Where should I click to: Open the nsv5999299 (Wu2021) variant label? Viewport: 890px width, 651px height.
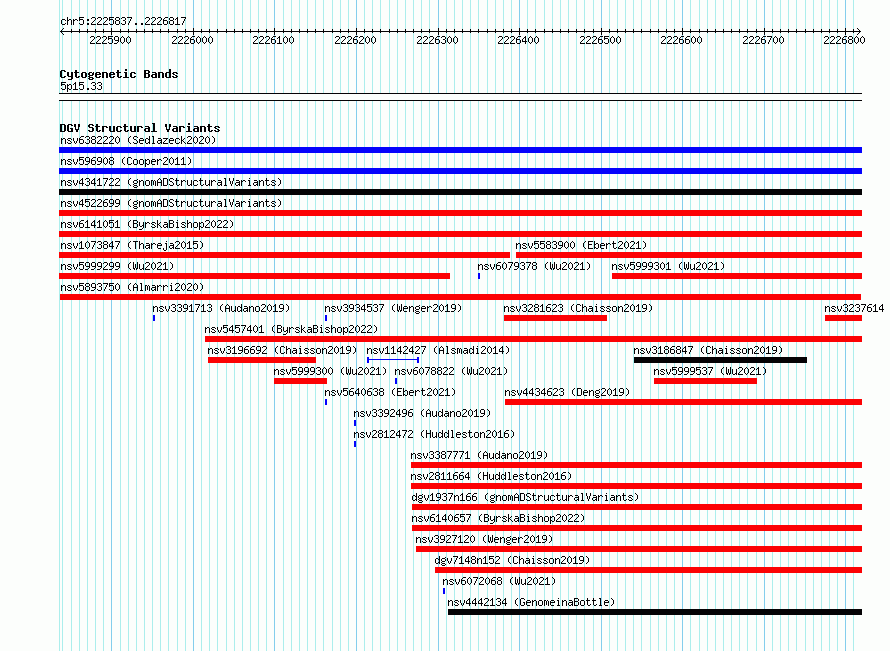(x=117, y=266)
